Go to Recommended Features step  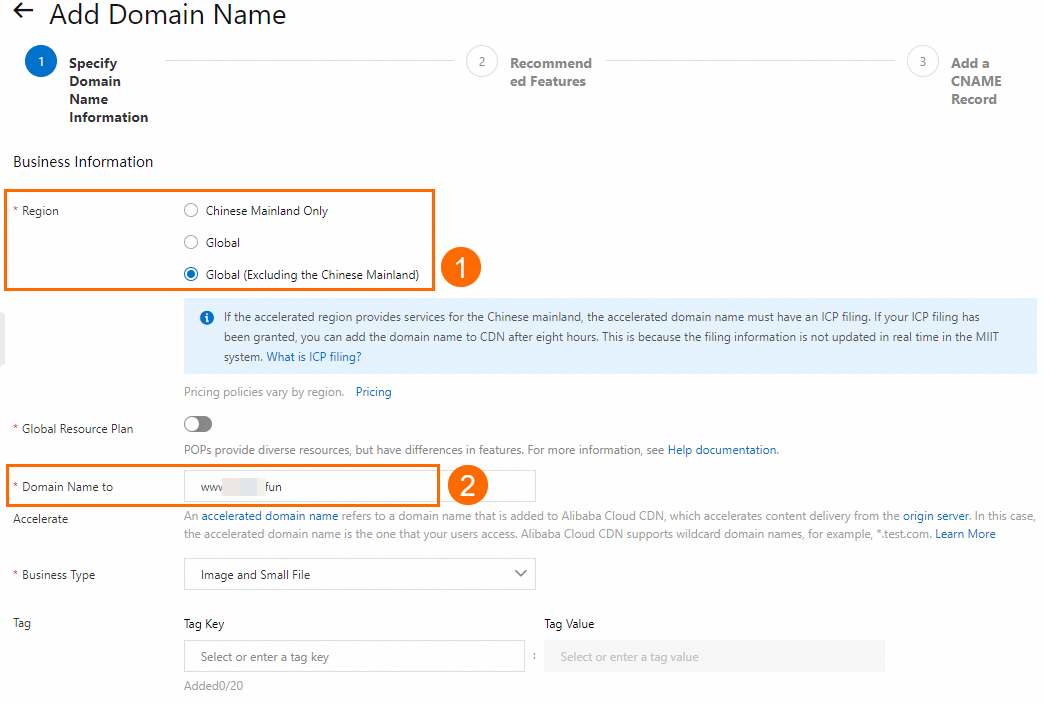(x=550, y=72)
